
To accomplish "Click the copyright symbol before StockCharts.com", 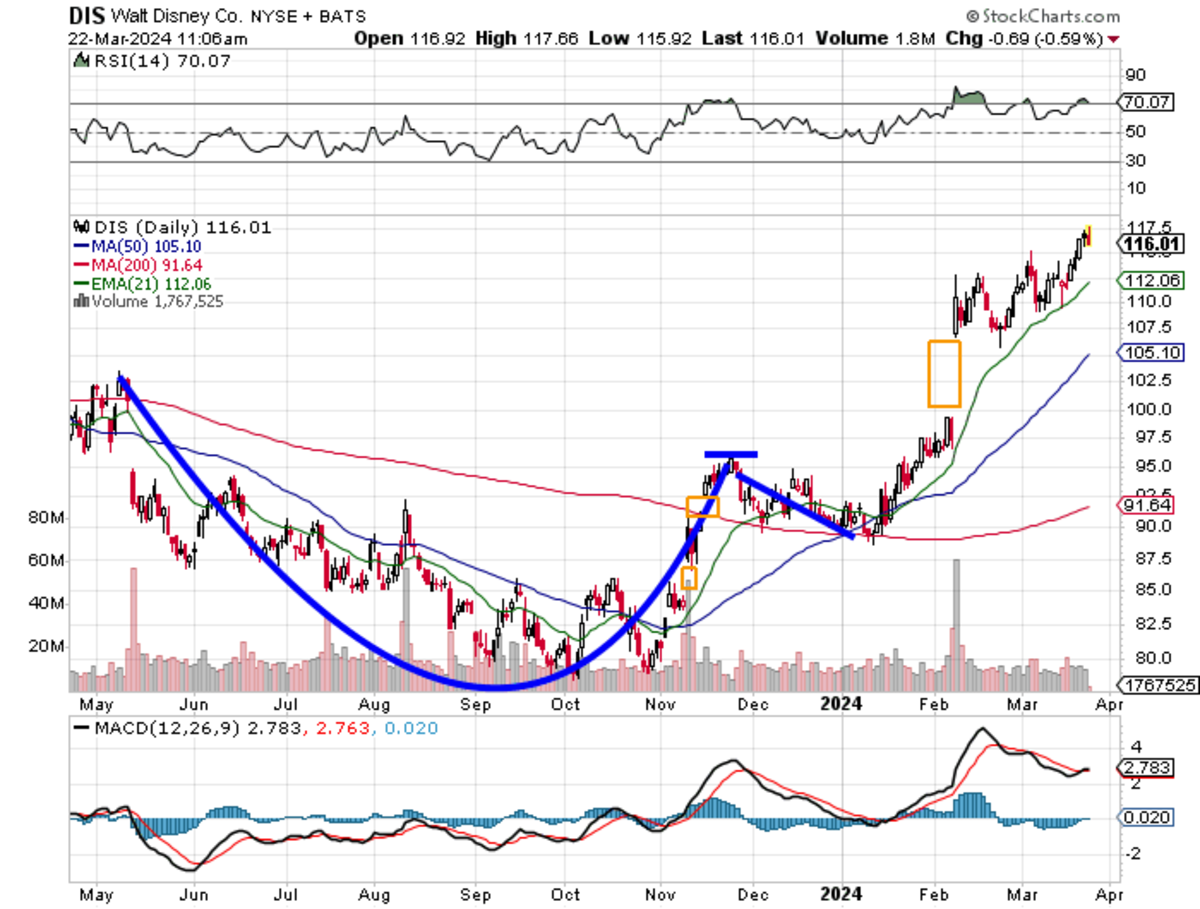I will (x=971, y=17).
